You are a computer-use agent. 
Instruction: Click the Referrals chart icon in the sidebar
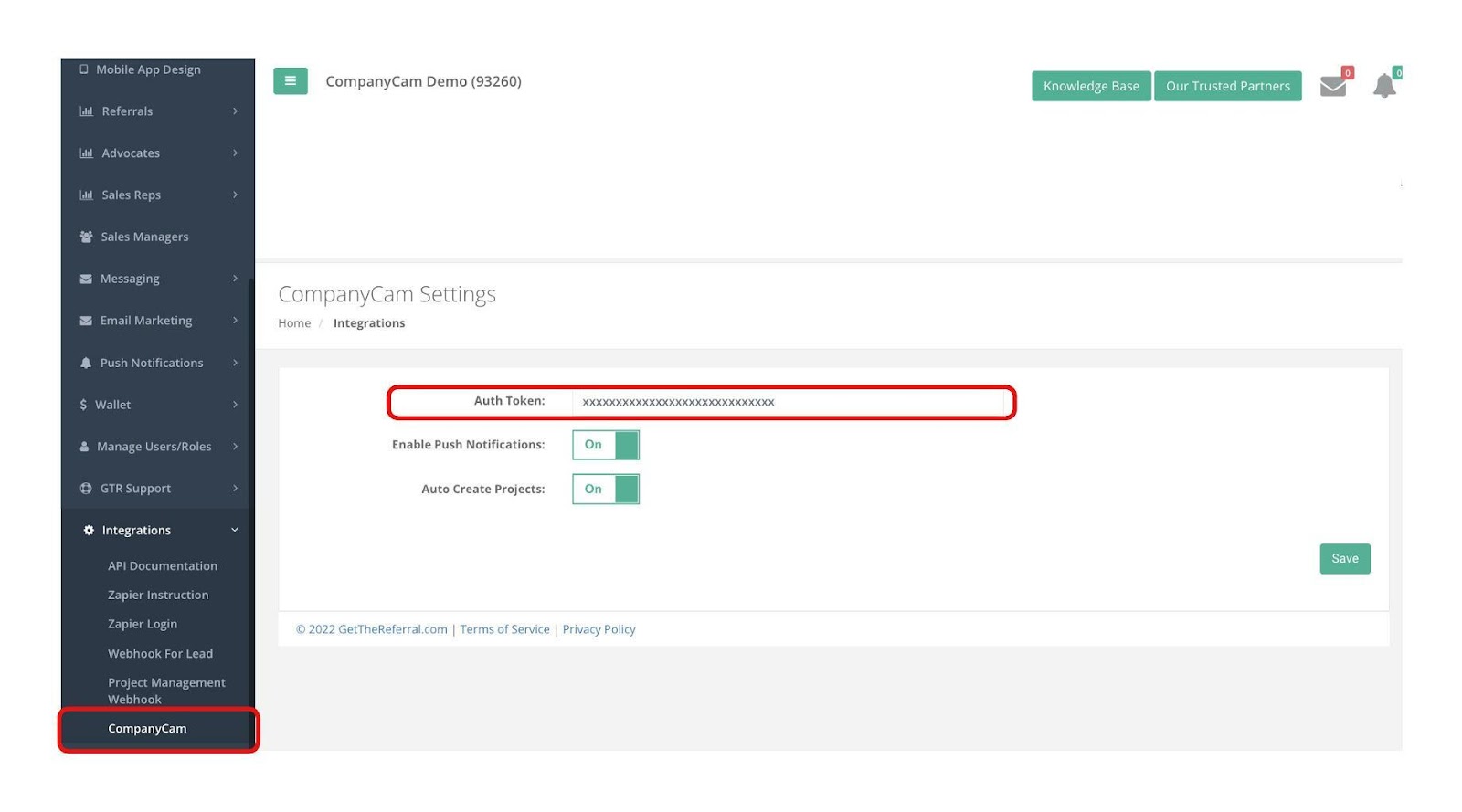[x=87, y=111]
